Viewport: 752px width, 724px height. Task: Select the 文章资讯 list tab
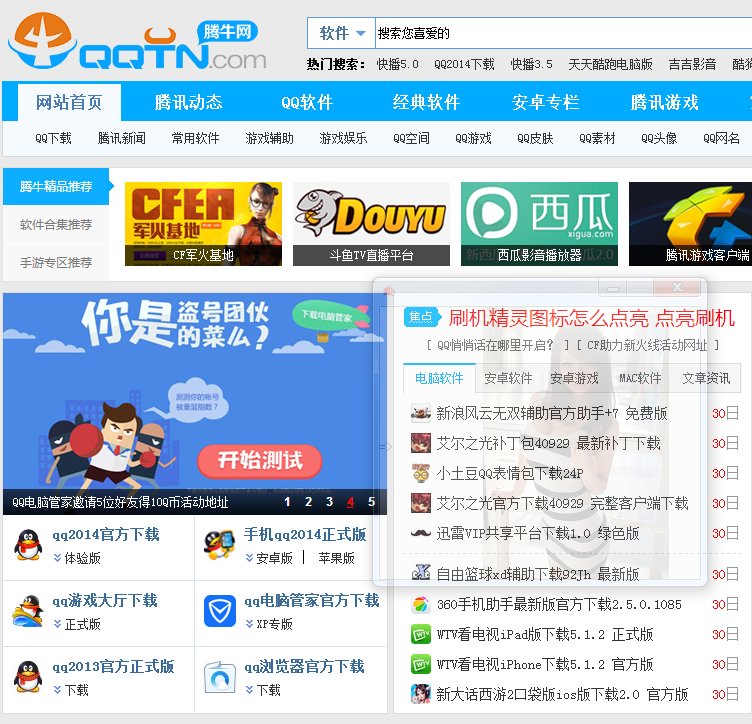[x=706, y=378]
